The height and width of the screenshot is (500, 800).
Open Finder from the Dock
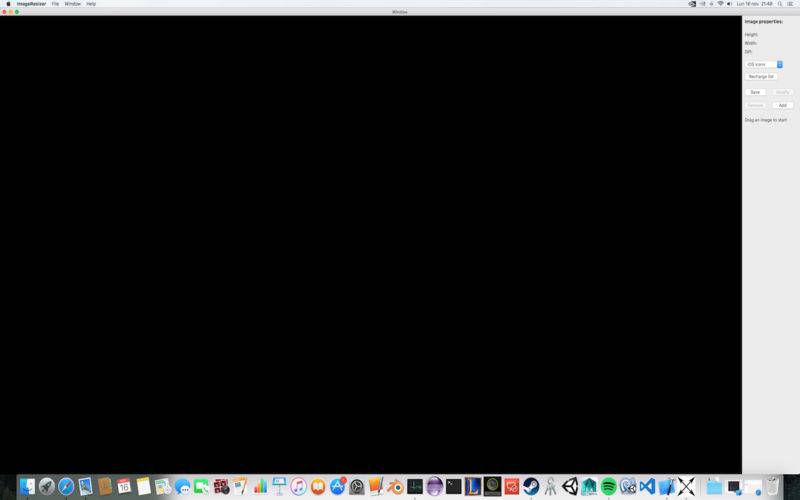click(x=27, y=486)
